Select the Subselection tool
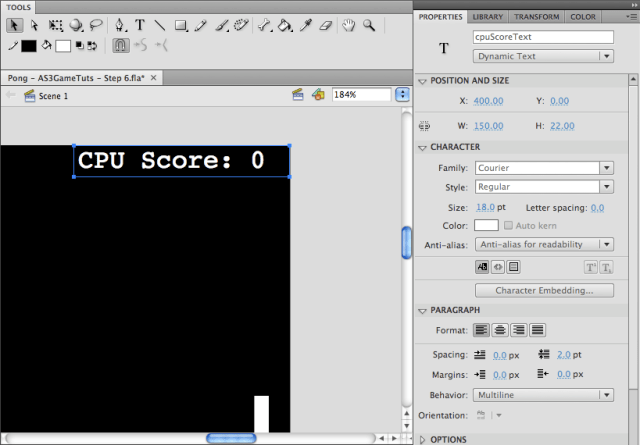The image size is (640, 445). click(x=35, y=25)
